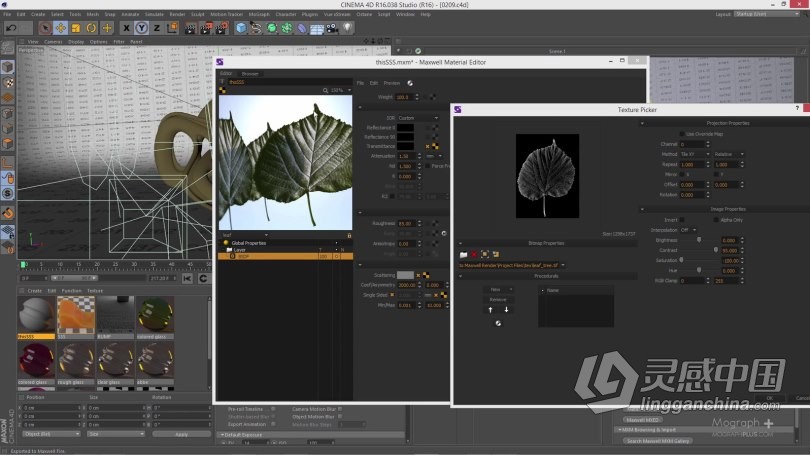Click the floor grid environment icon
The image size is (810, 455).
point(317,28)
